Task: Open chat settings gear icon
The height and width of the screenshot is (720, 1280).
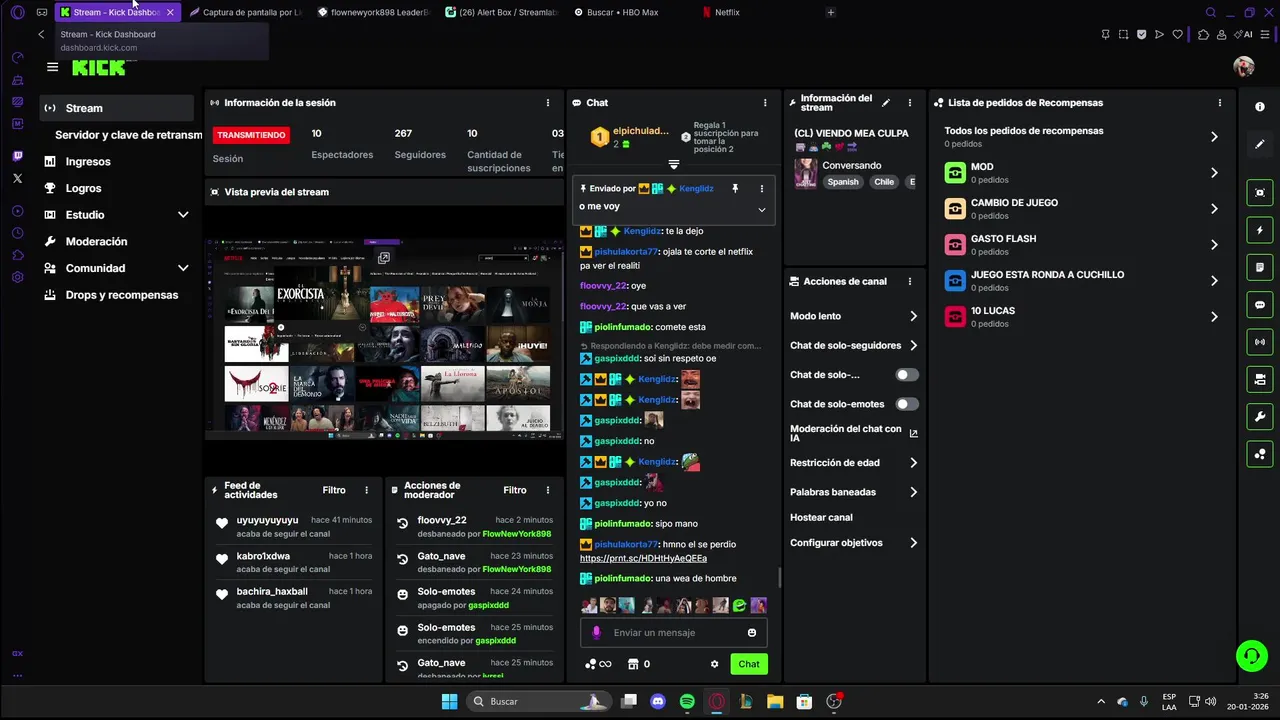Action: tap(714, 664)
